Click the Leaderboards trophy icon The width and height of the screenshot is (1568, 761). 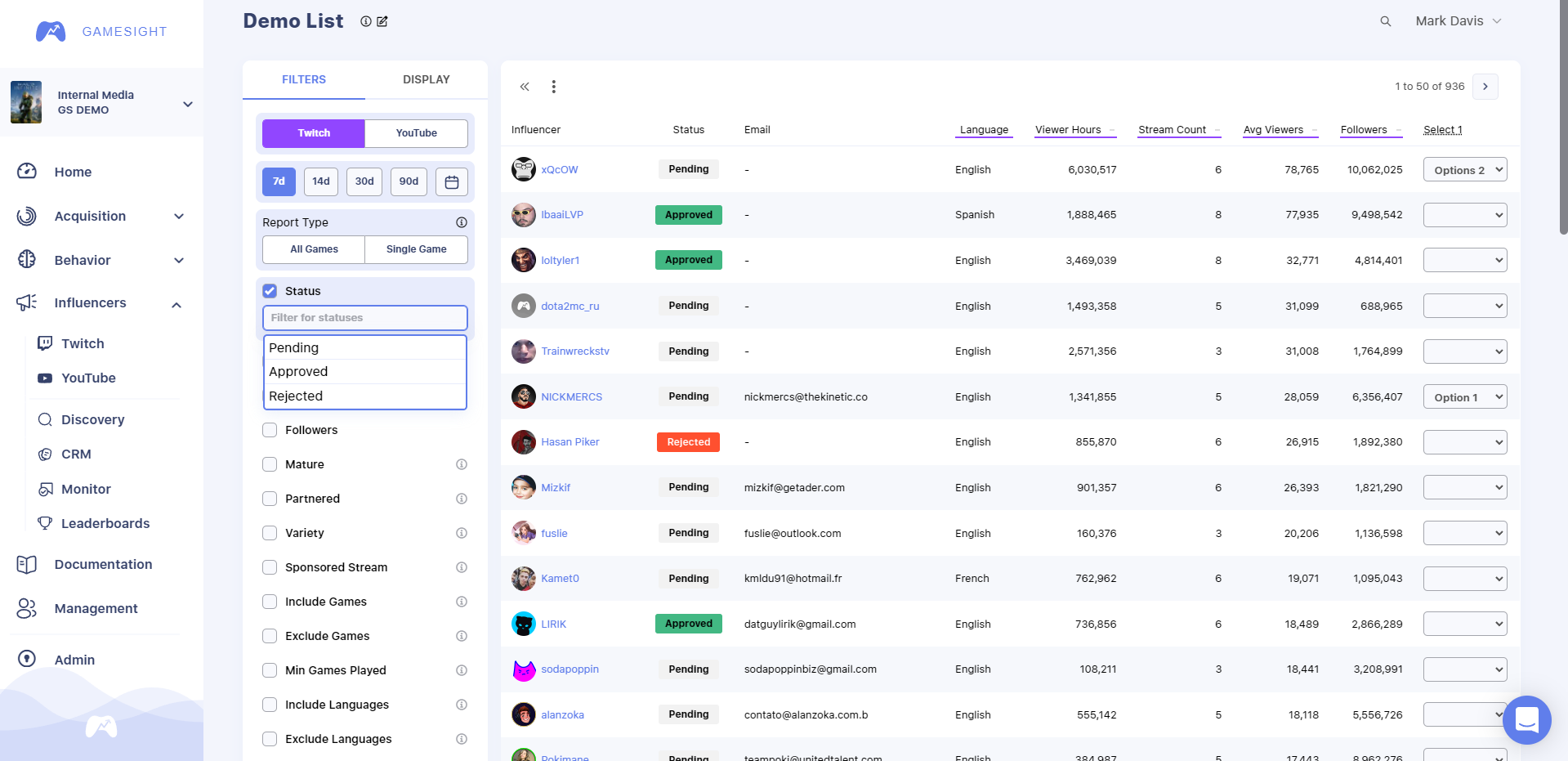click(x=45, y=523)
